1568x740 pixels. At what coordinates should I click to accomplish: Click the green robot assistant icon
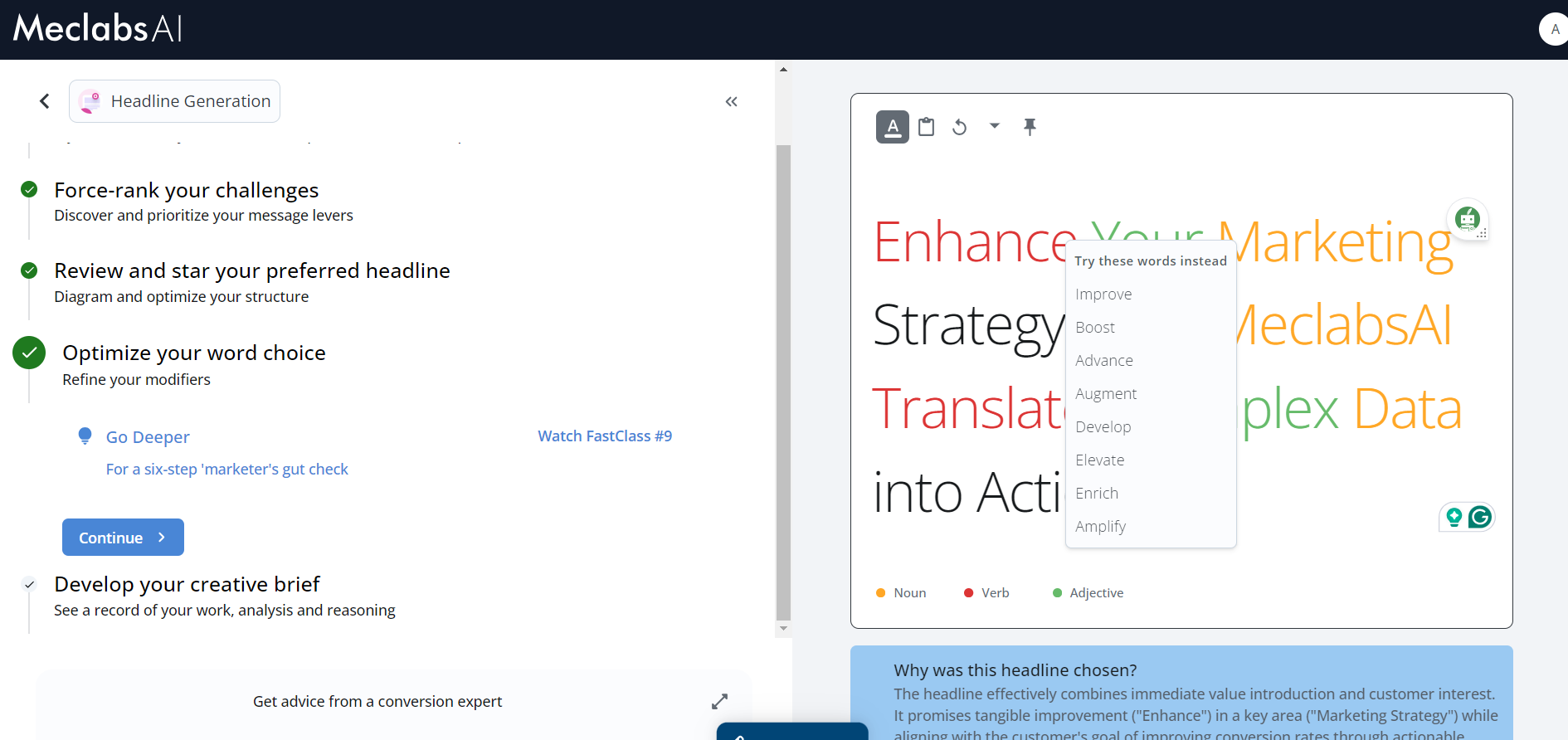click(x=1468, y=220)
